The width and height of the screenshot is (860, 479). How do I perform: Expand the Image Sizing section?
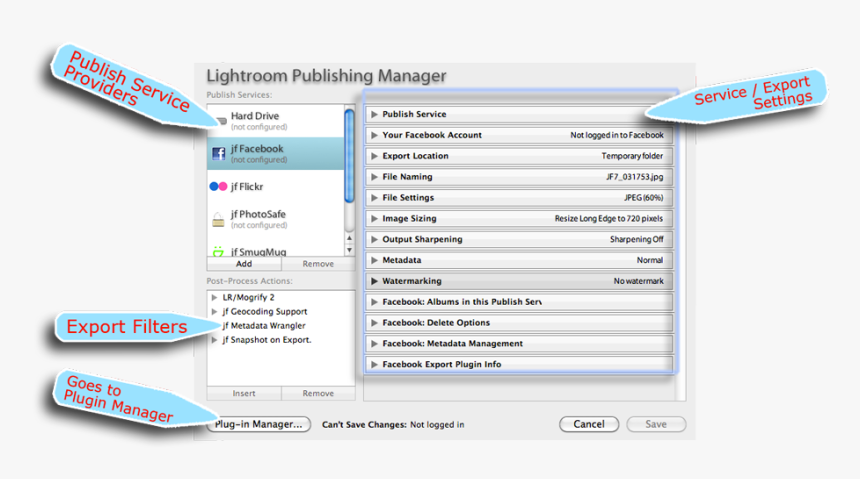point(374,218)
